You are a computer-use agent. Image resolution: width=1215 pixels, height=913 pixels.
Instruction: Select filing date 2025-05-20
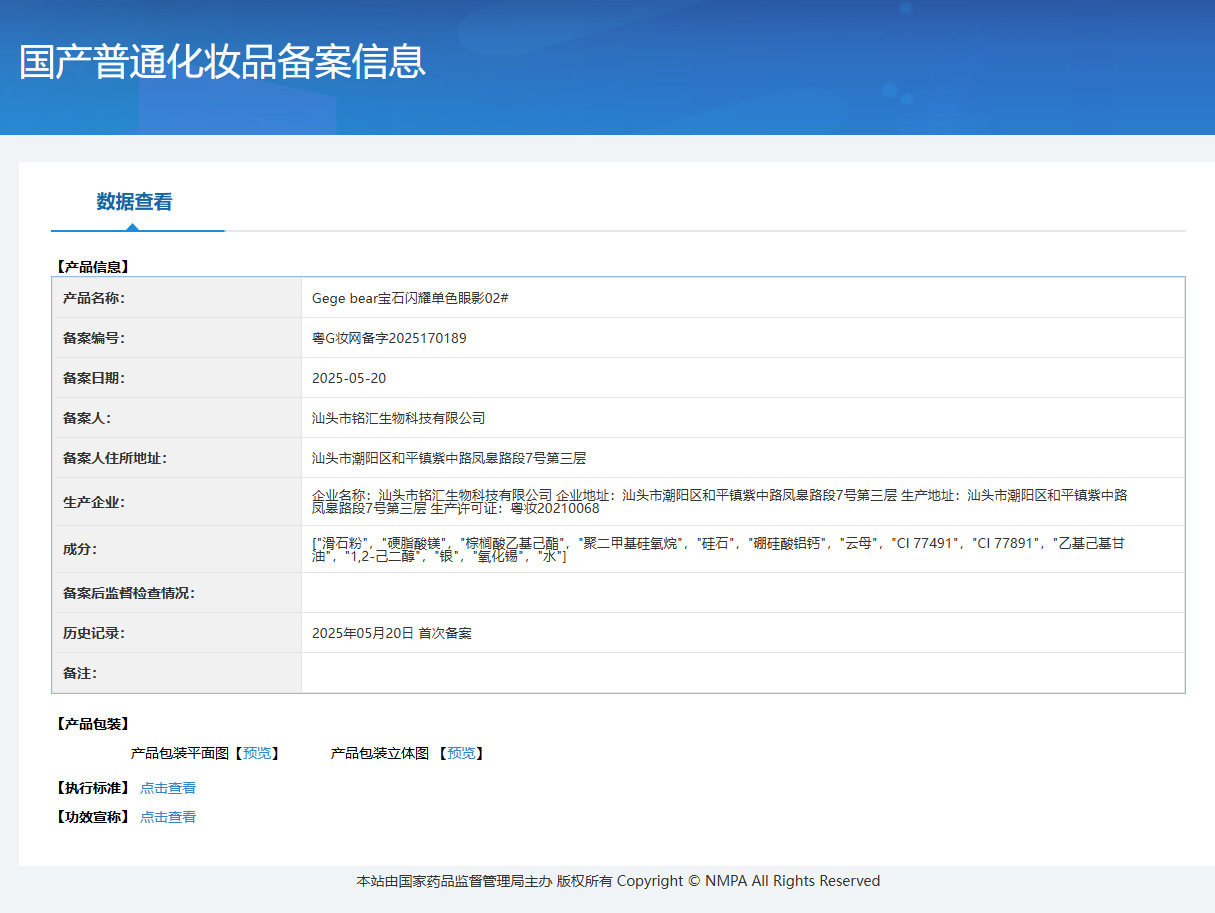click(349, 378)
